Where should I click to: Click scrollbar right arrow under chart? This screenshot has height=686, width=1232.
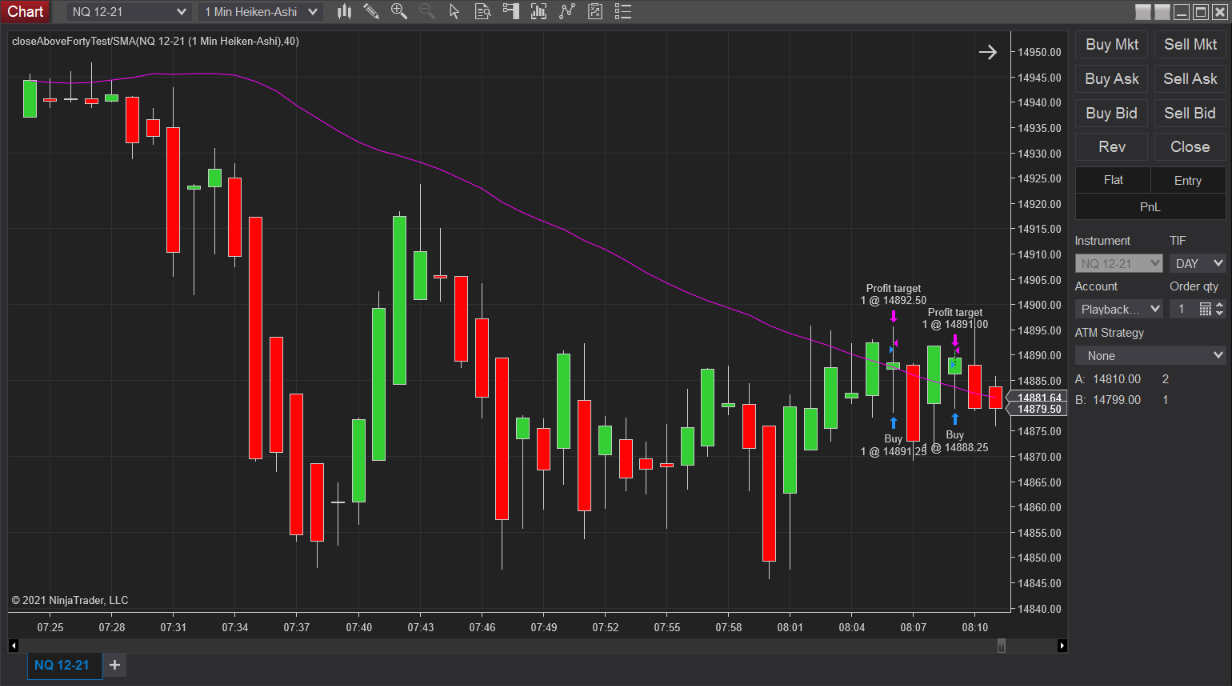click(x=1061, y=646)
